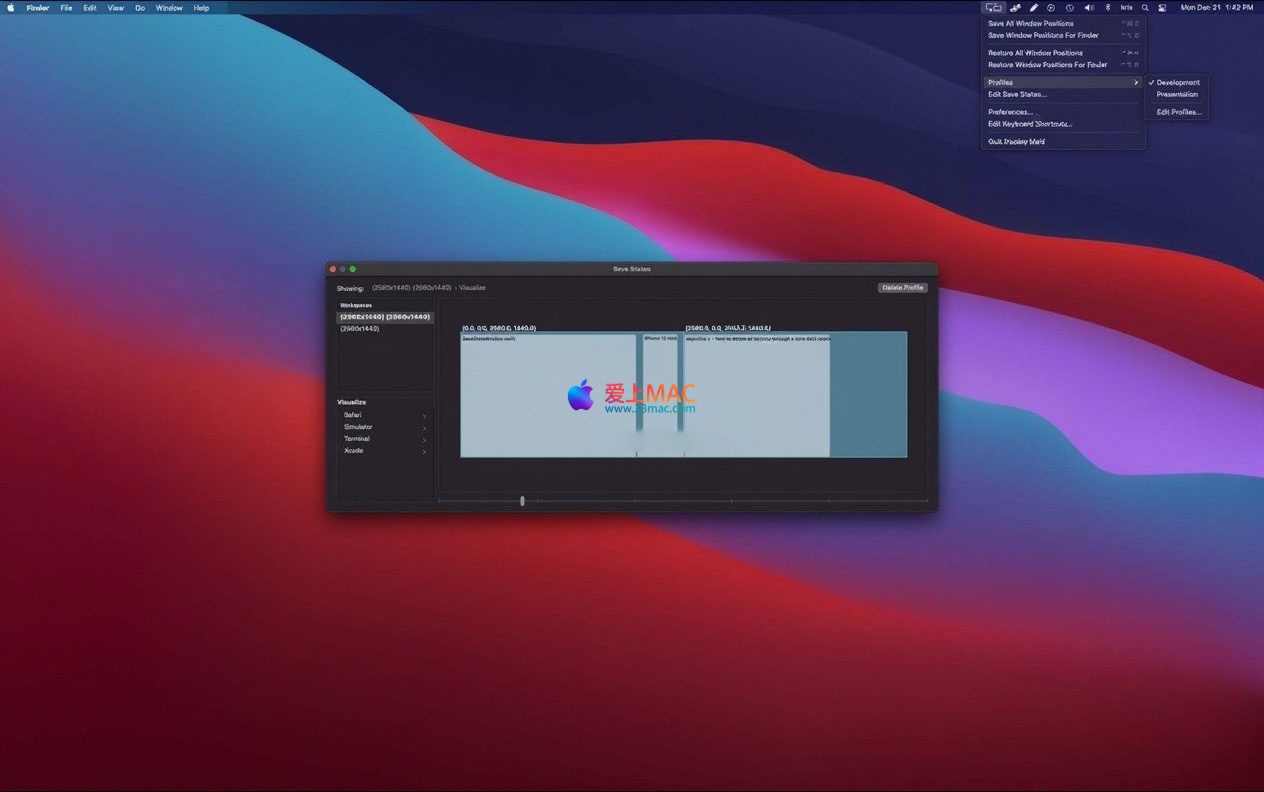Switch to the Presentation profile

(x=1177, y=95)
